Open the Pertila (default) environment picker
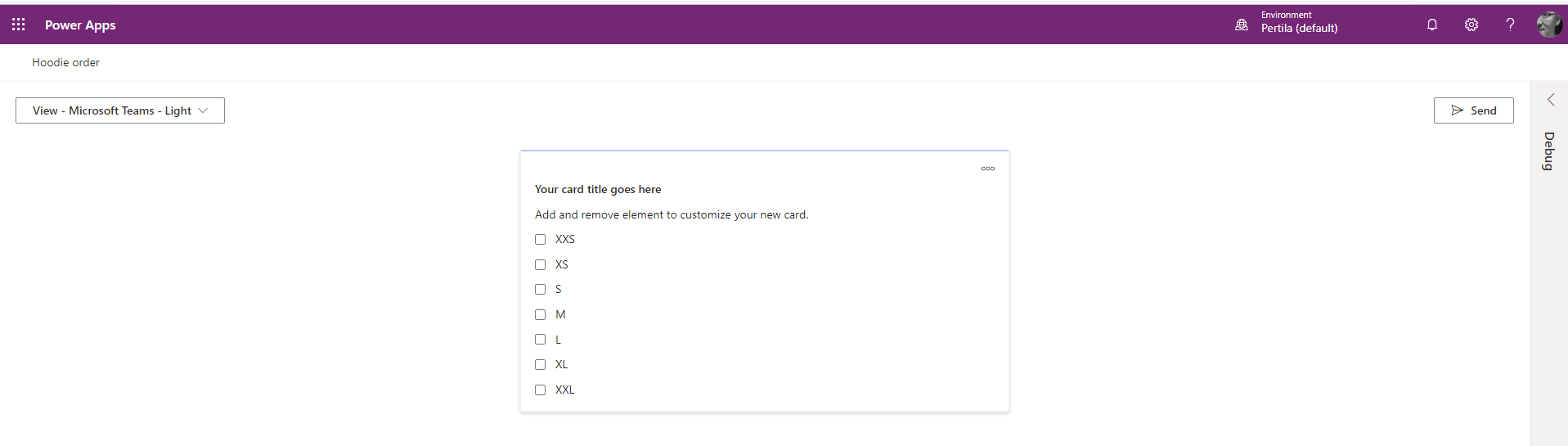Viewport: 1568px width, 446px height. pos(1299,28)
